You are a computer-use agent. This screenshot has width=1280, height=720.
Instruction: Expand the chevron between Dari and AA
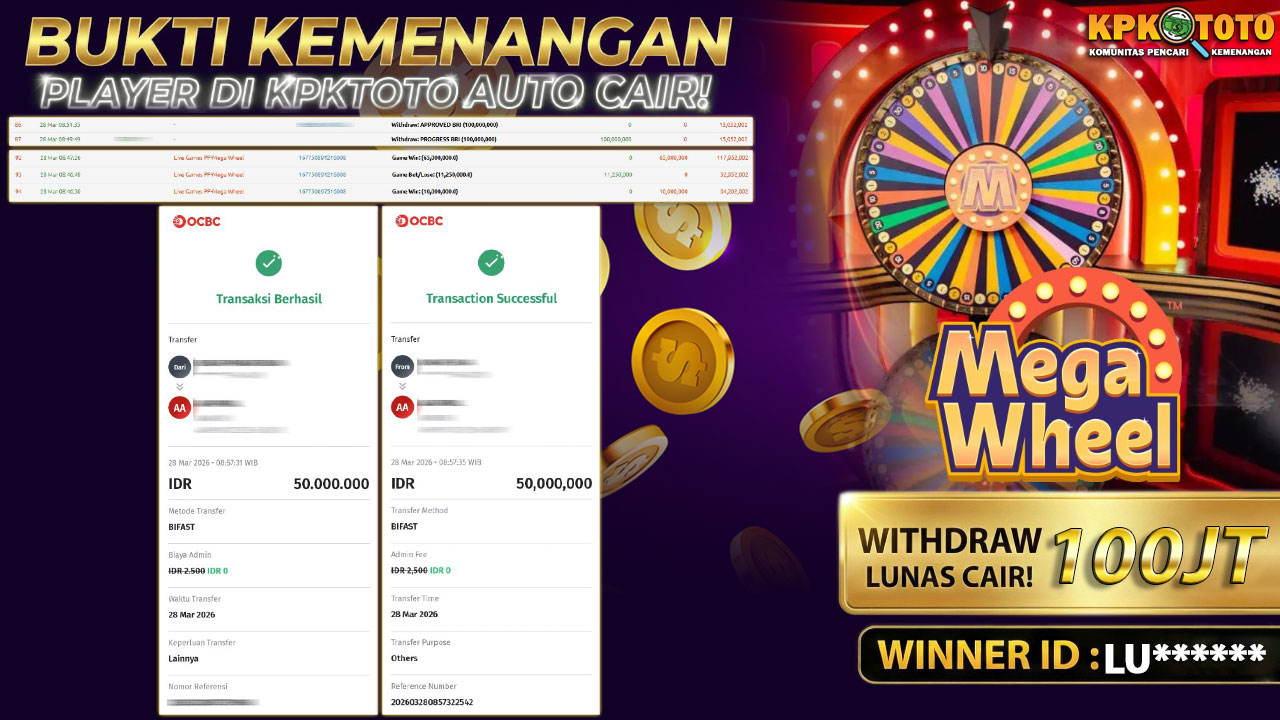(x=180, y=387)
